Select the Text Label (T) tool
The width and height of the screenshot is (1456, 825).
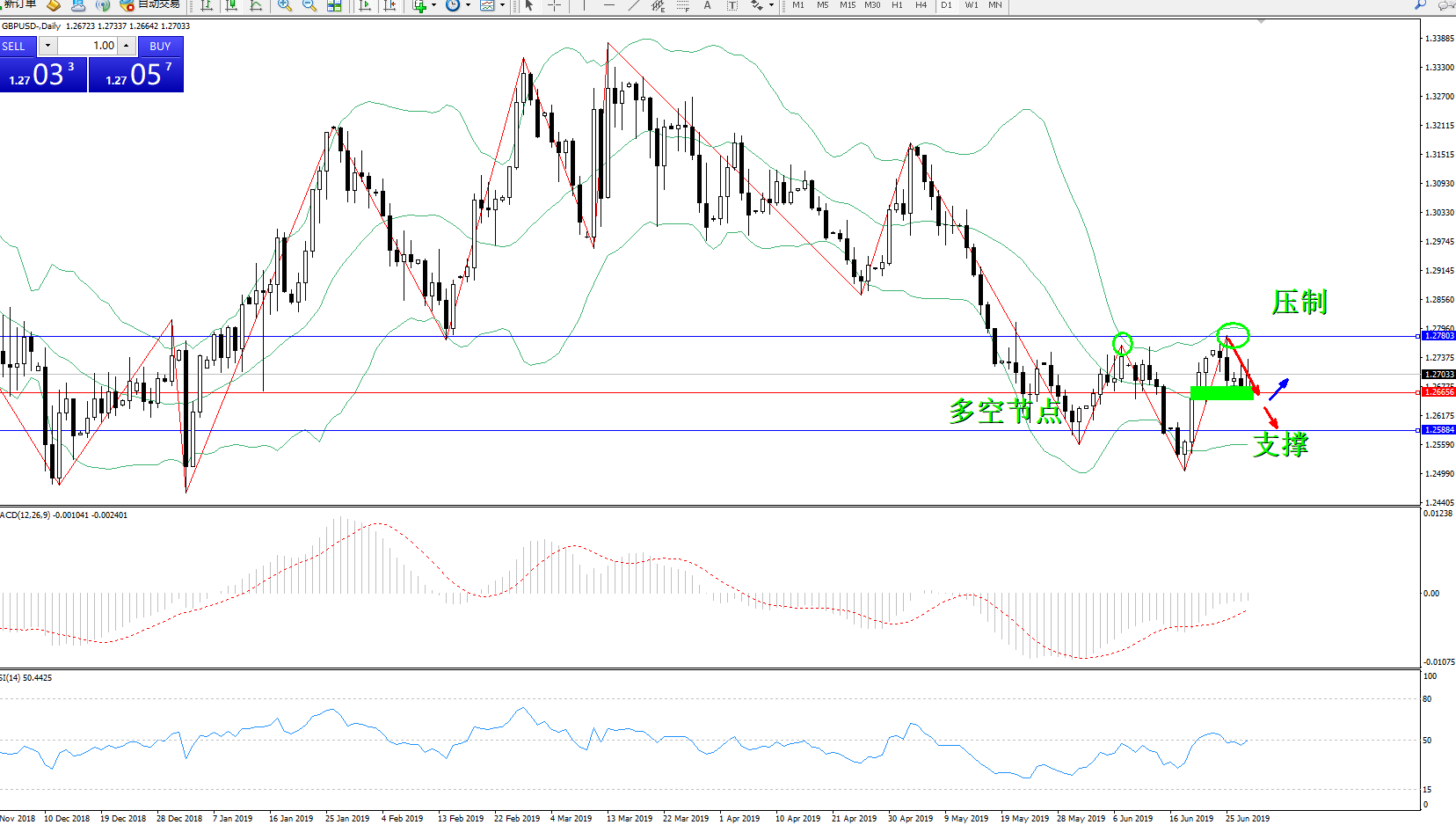pos(732,4)
